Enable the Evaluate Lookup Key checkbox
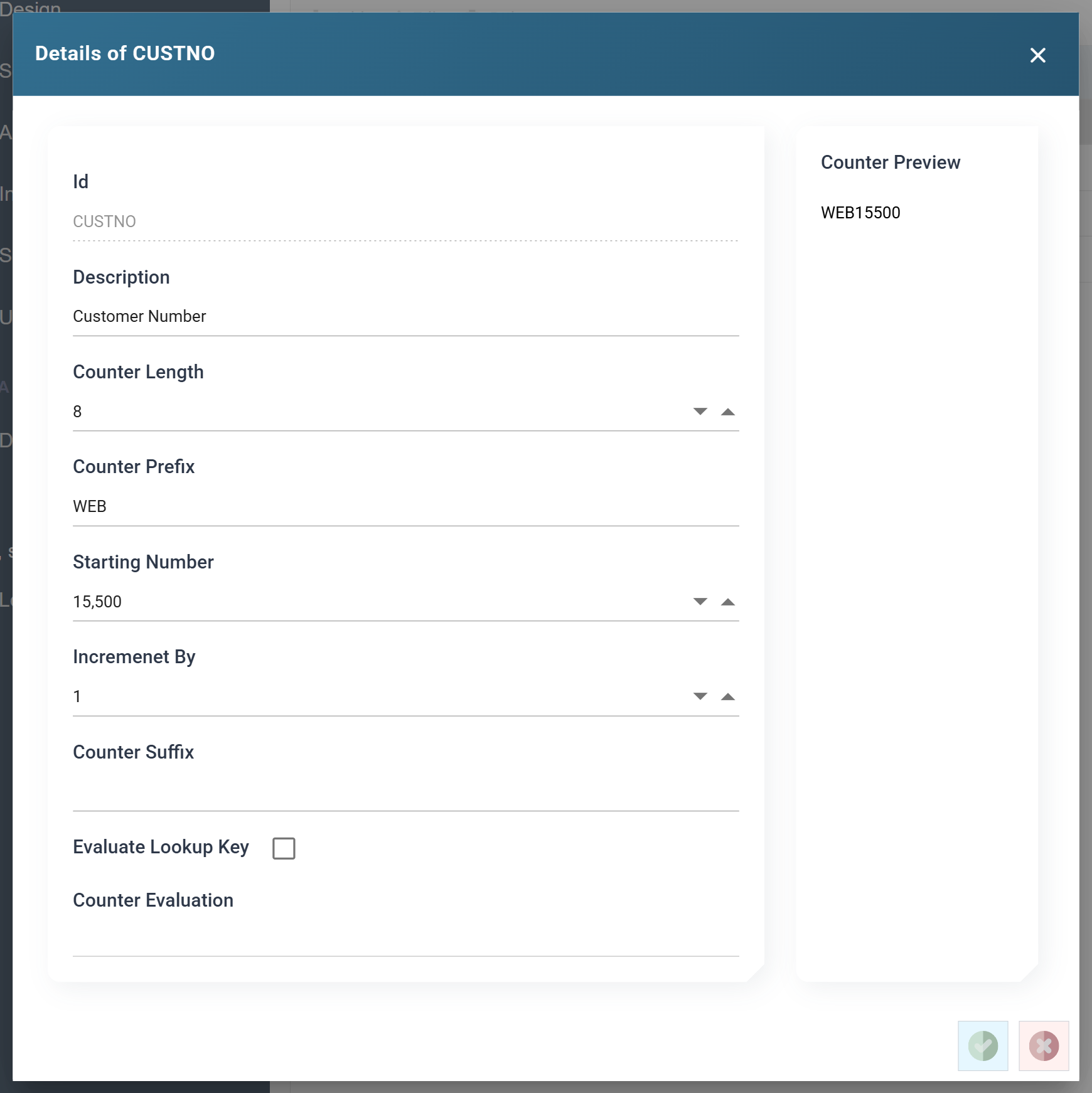The width and height of the screenshot is (1092, 1093). [x=284, y=848]
